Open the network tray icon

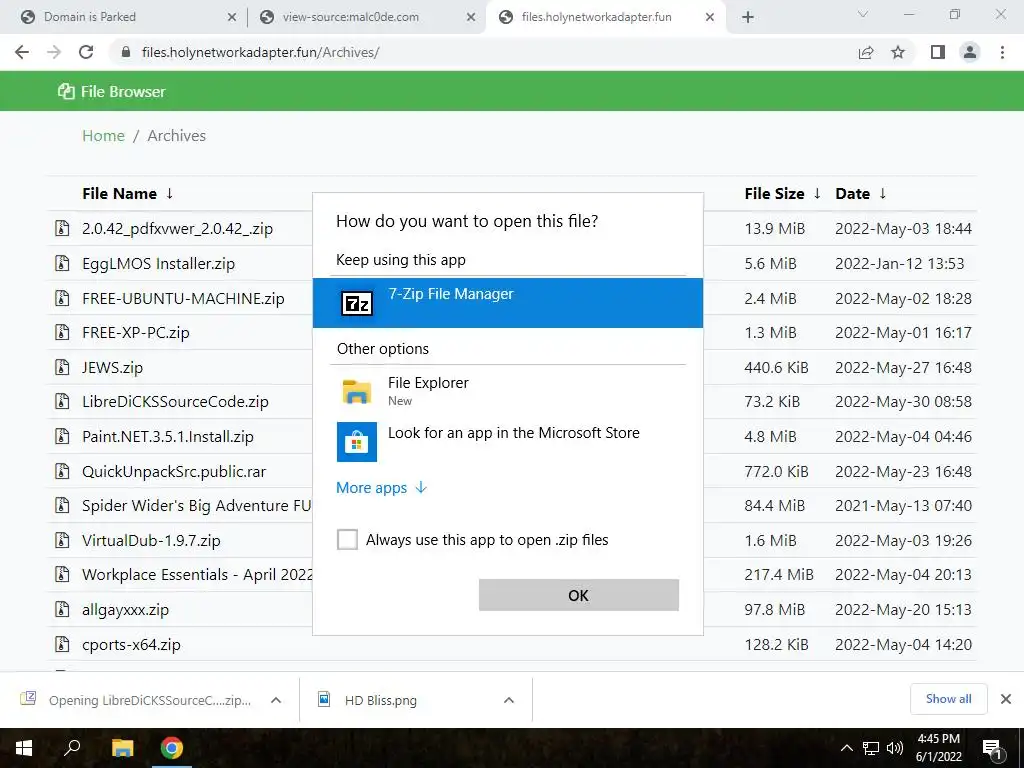tap(871, 748)
